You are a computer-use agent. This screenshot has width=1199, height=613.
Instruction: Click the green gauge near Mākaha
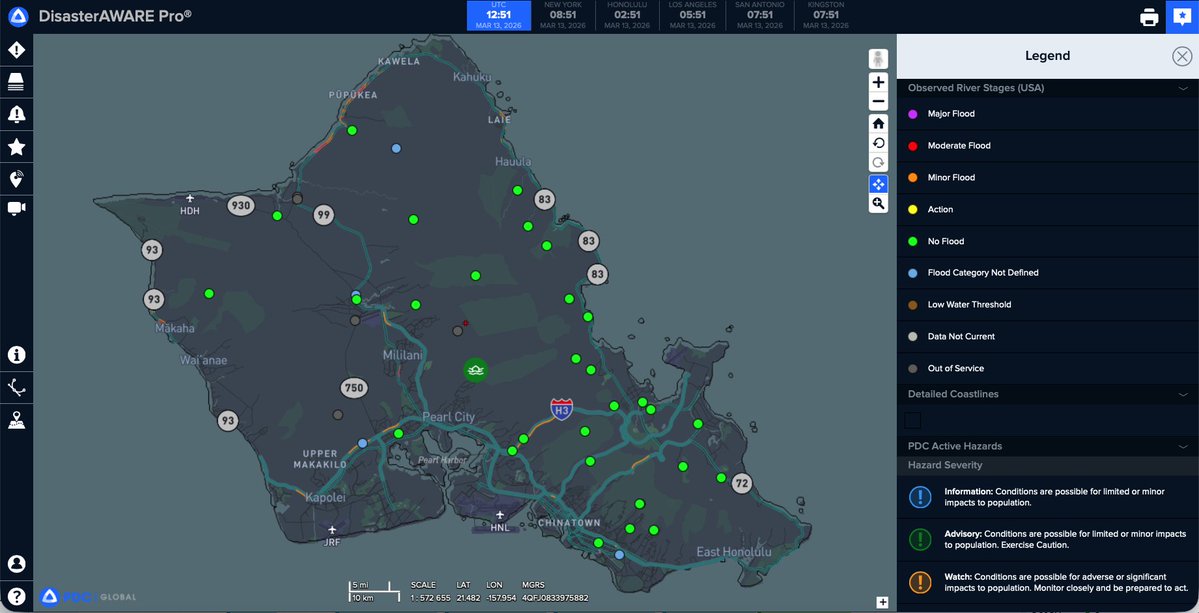click(x=209, y=294)
